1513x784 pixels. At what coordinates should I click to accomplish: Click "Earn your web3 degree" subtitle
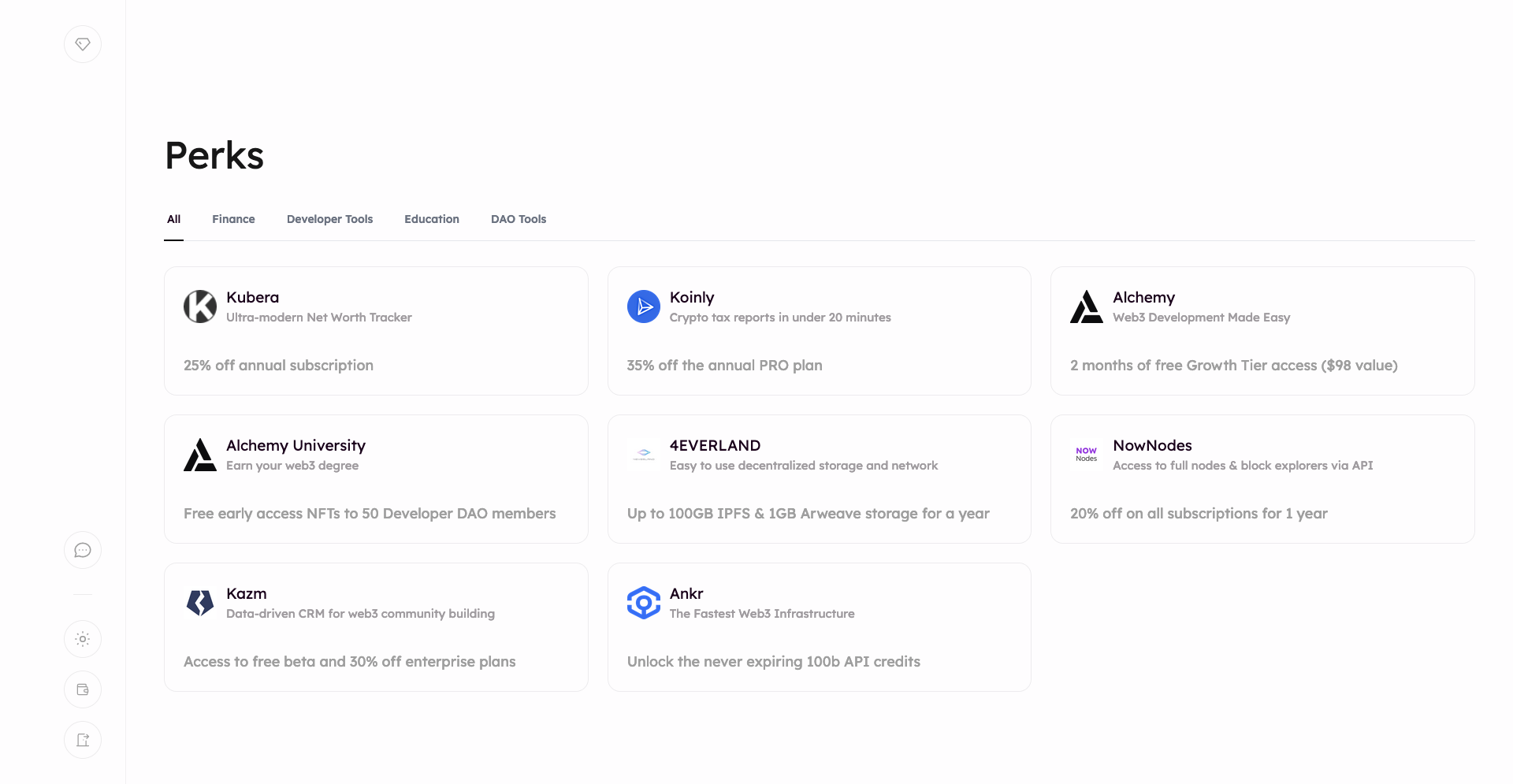pyautogui.click(x=292, y=466)
